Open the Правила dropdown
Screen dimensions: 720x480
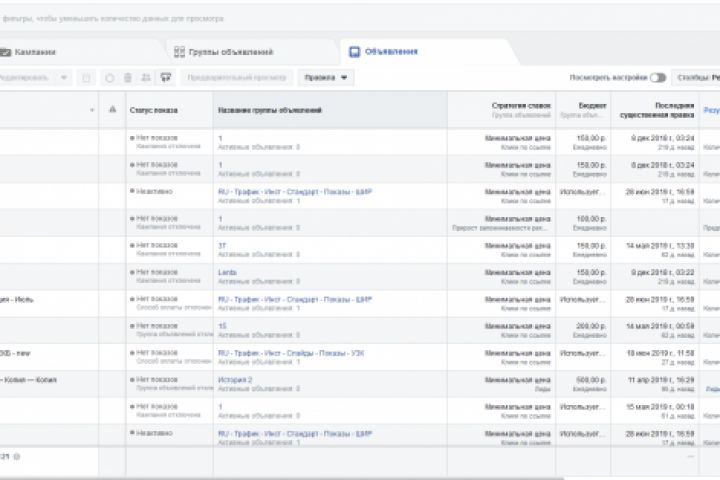[x=328, y=77]
